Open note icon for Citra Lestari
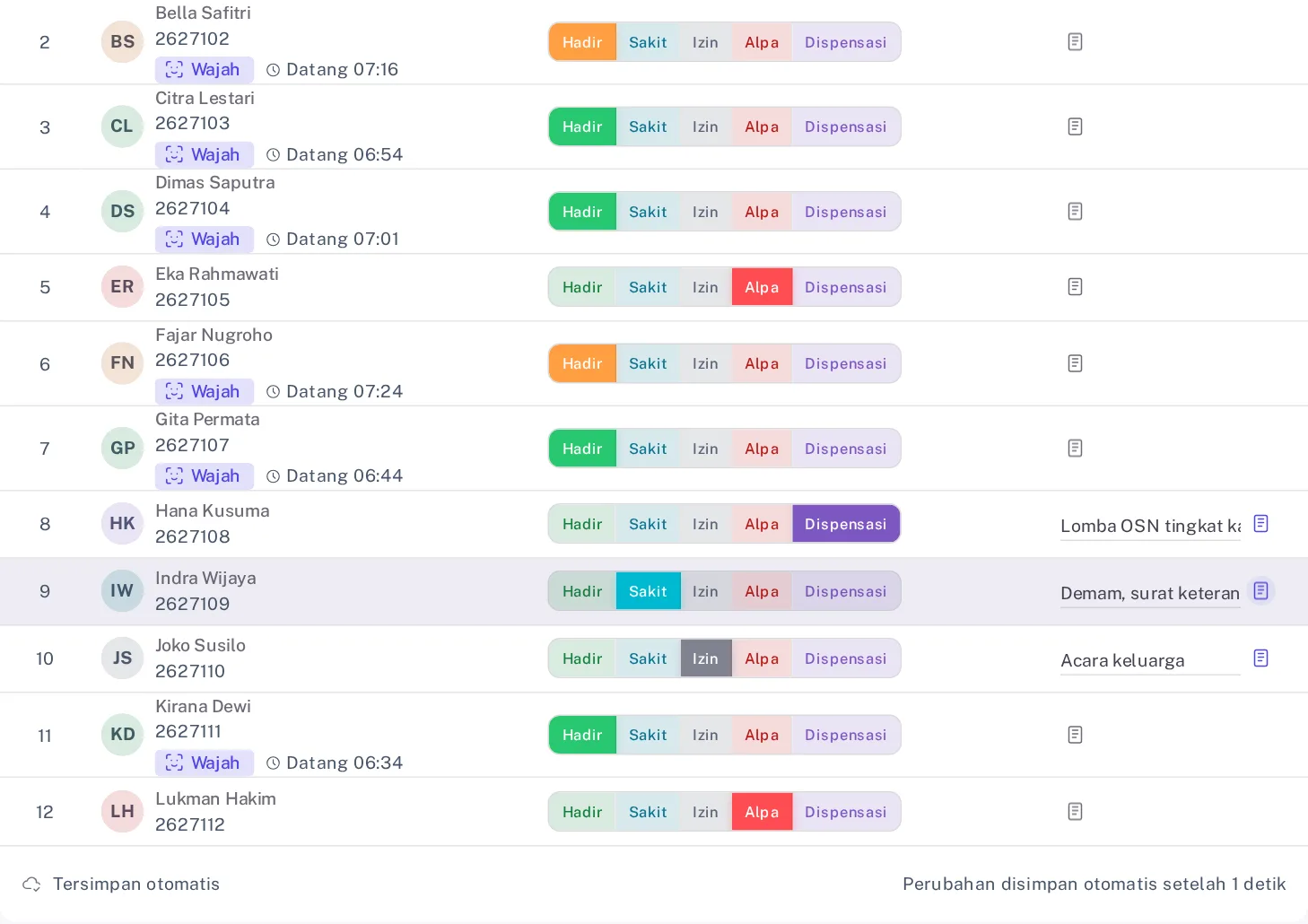Viewport: 1308px width, 924px height. tap(1075, 126)
